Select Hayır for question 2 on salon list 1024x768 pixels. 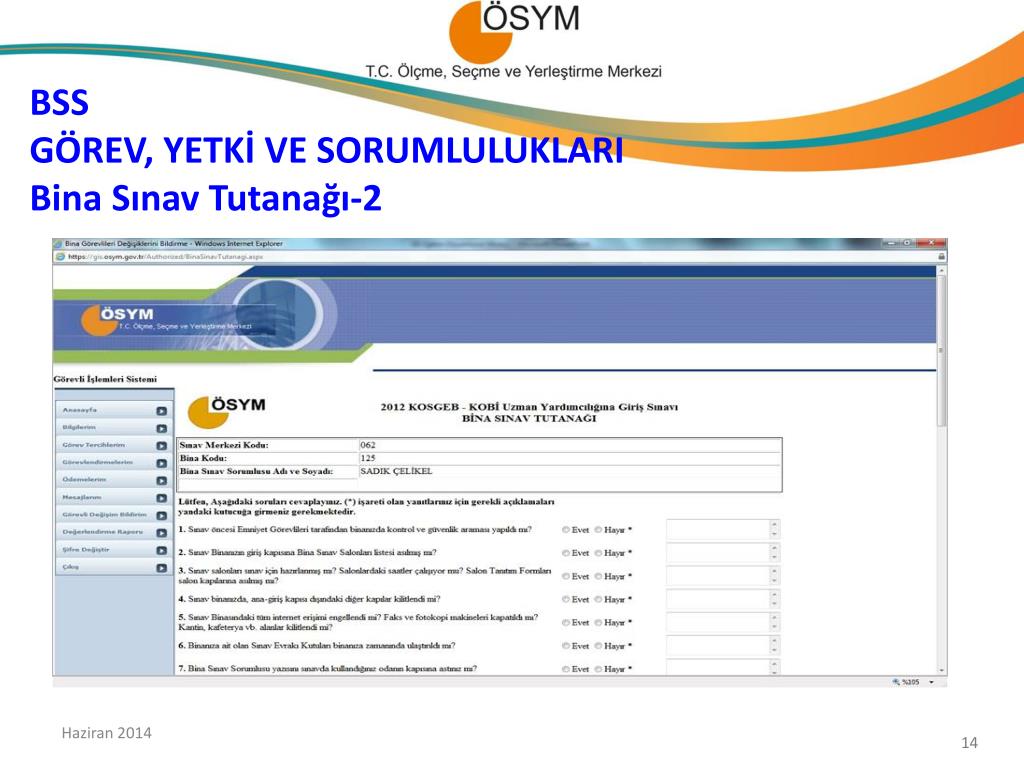click(x=598, y=553)
